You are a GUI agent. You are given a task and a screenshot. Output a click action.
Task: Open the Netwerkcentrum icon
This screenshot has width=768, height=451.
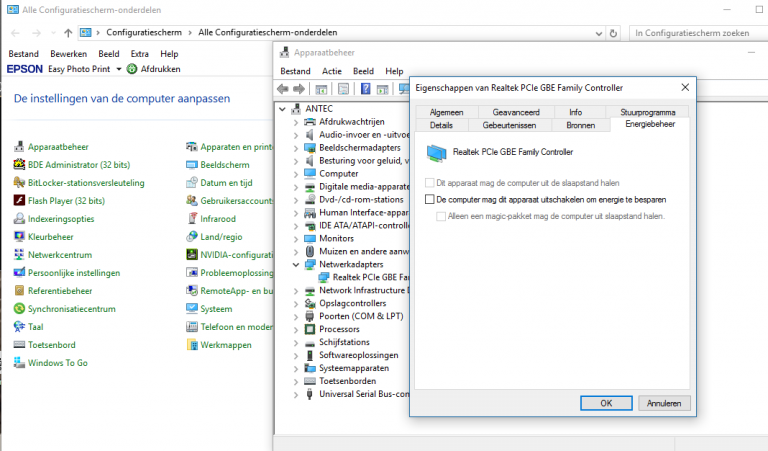click(x=19, y=255)
